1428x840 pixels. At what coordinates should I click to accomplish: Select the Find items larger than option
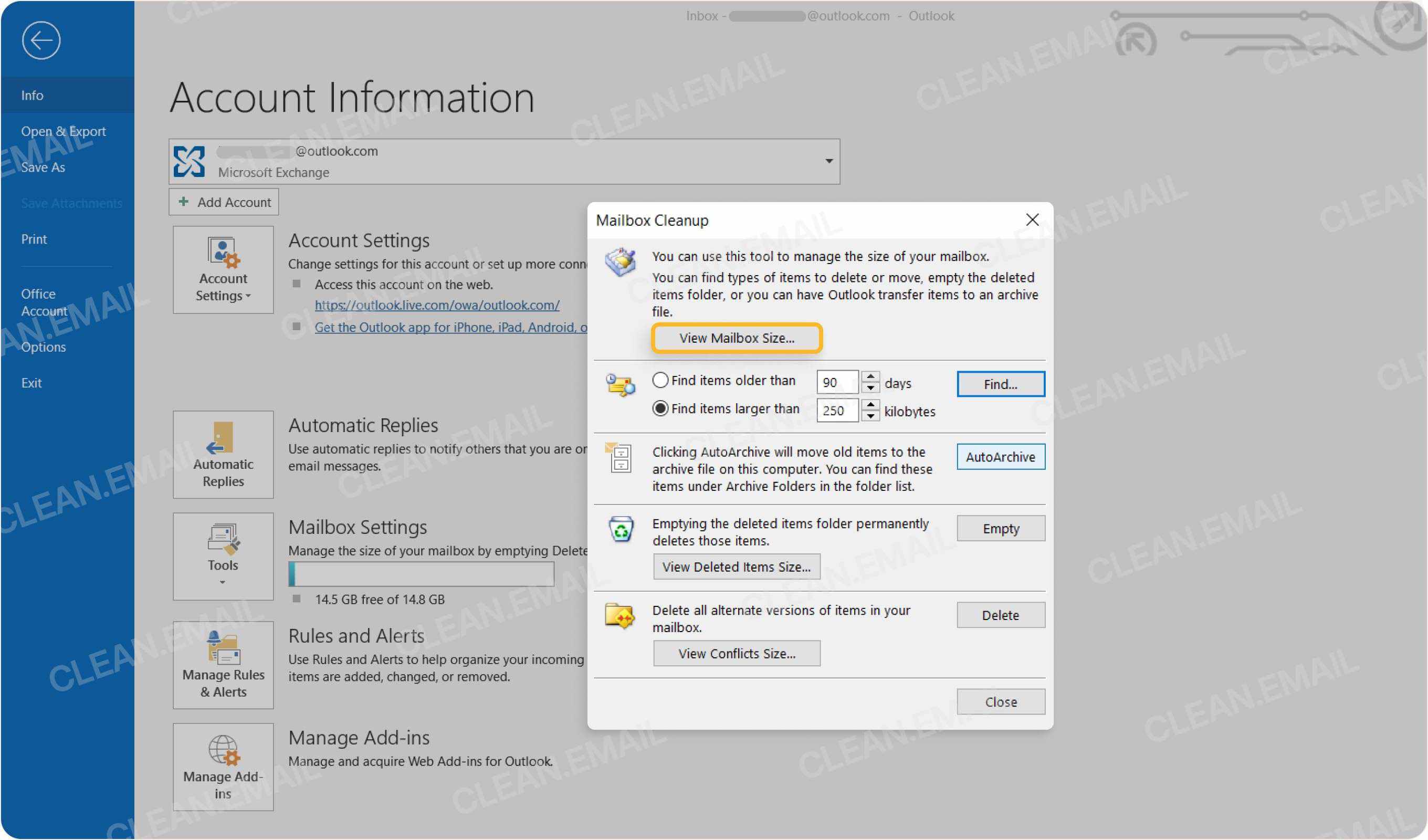click(660, 408)
